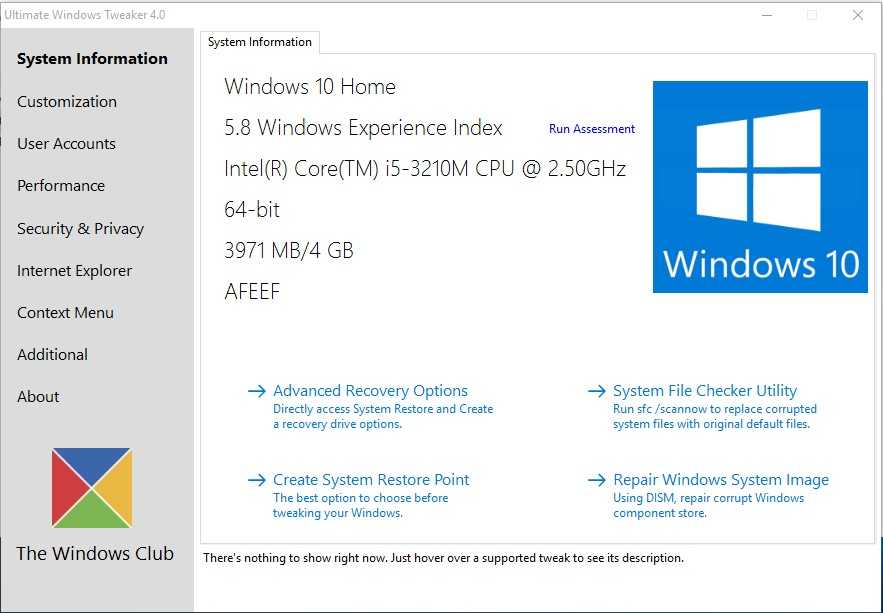Click the Run Assessment link
The image size is (883, 613).
coord(592,129)
